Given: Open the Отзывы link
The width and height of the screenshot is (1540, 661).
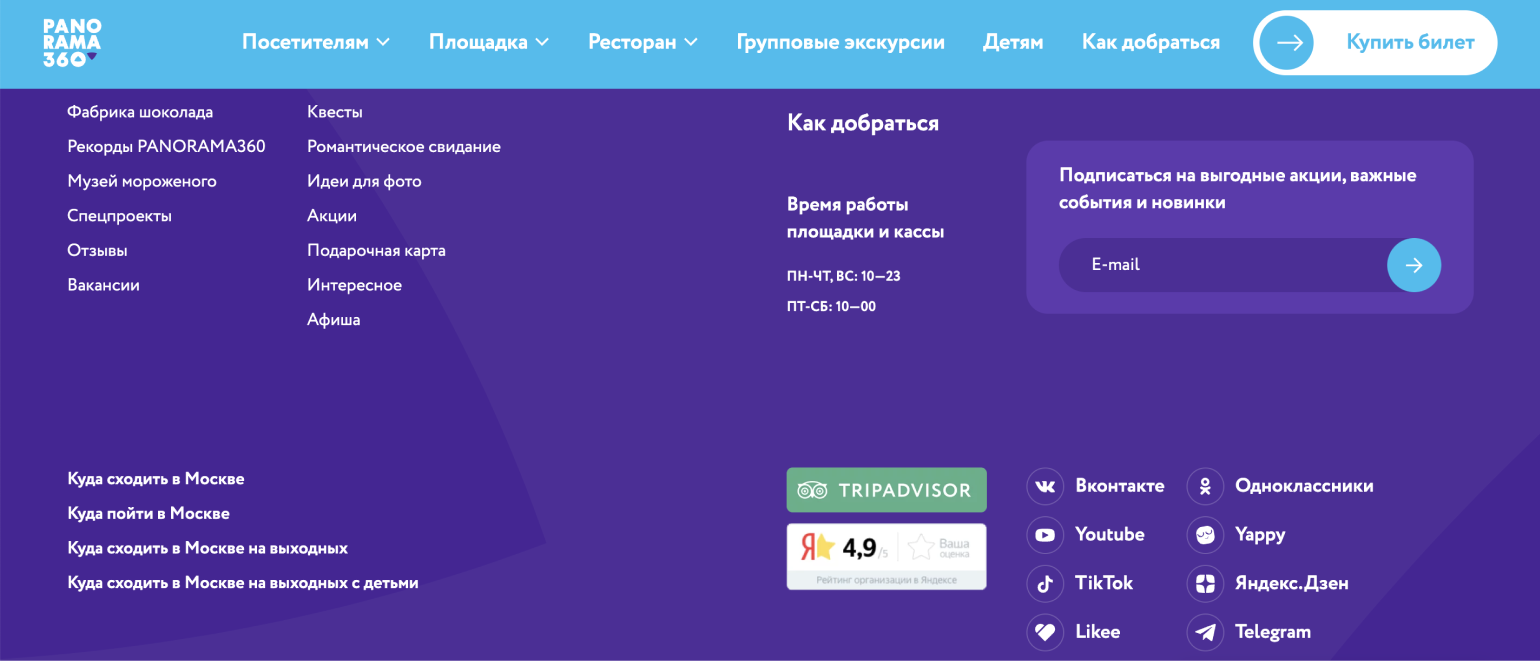Looking at the screenshot, I should [x=97, y=251].
